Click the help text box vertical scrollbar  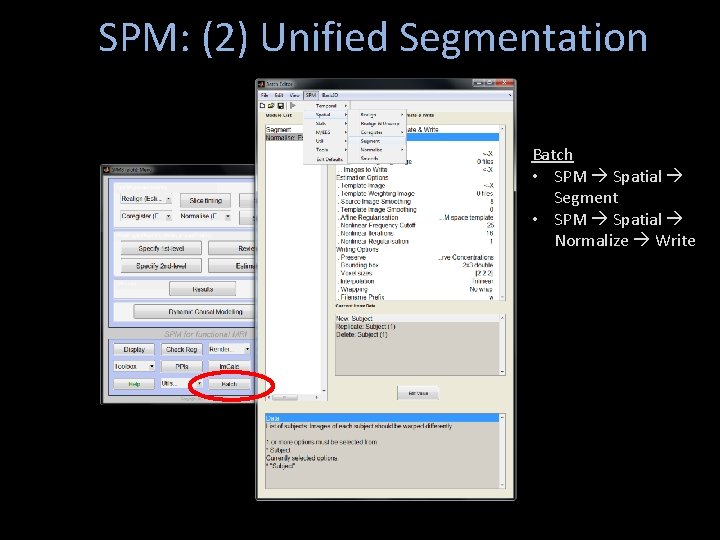(x=502, y=451)
